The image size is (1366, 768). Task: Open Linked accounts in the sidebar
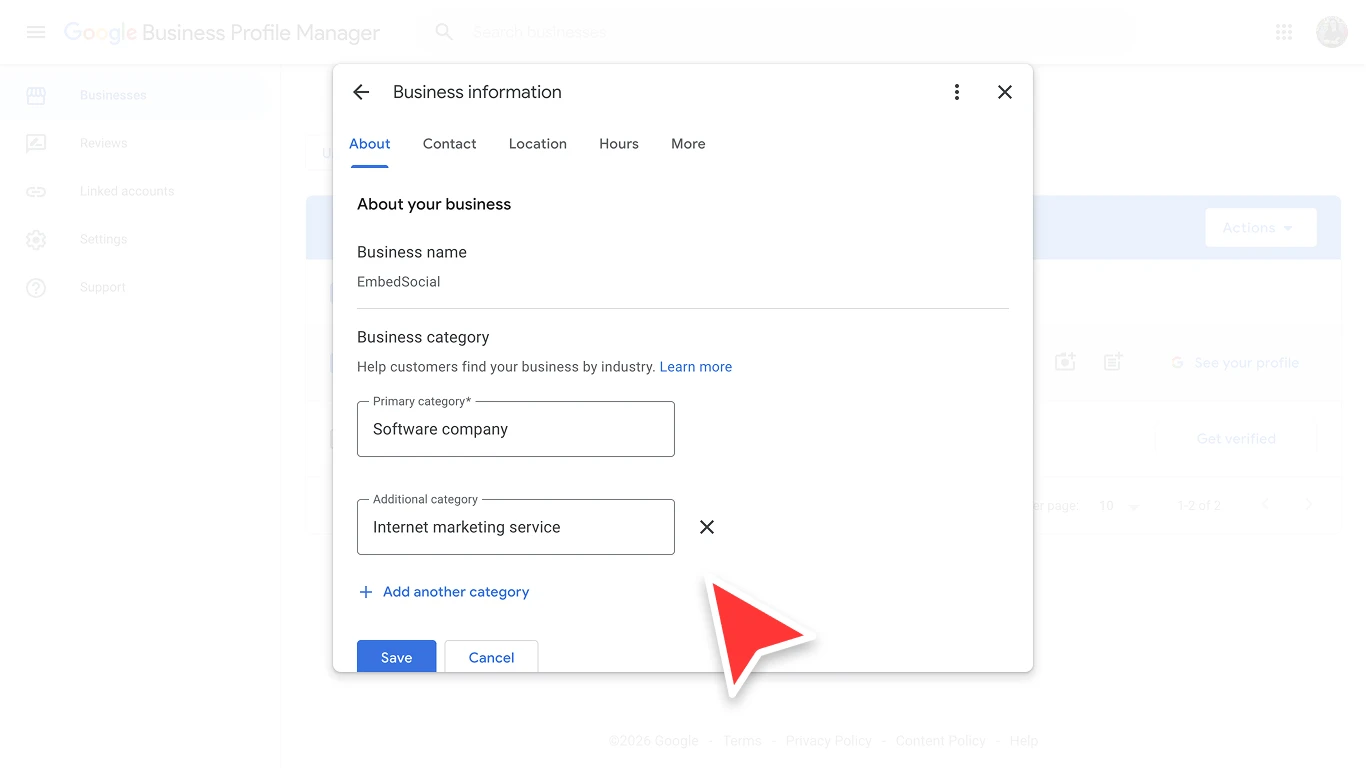click(x=127, y=191)
